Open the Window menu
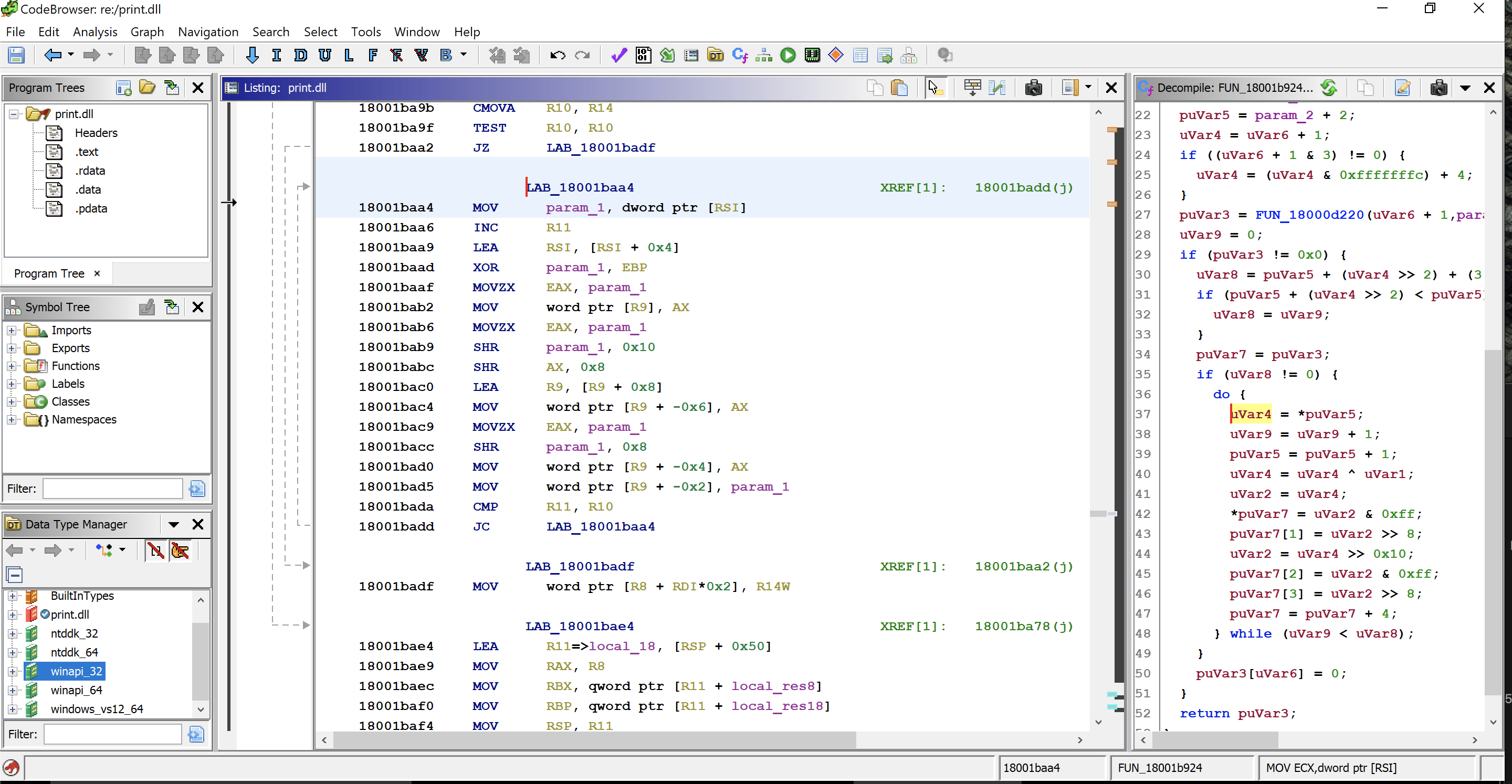 click(417, 31)
